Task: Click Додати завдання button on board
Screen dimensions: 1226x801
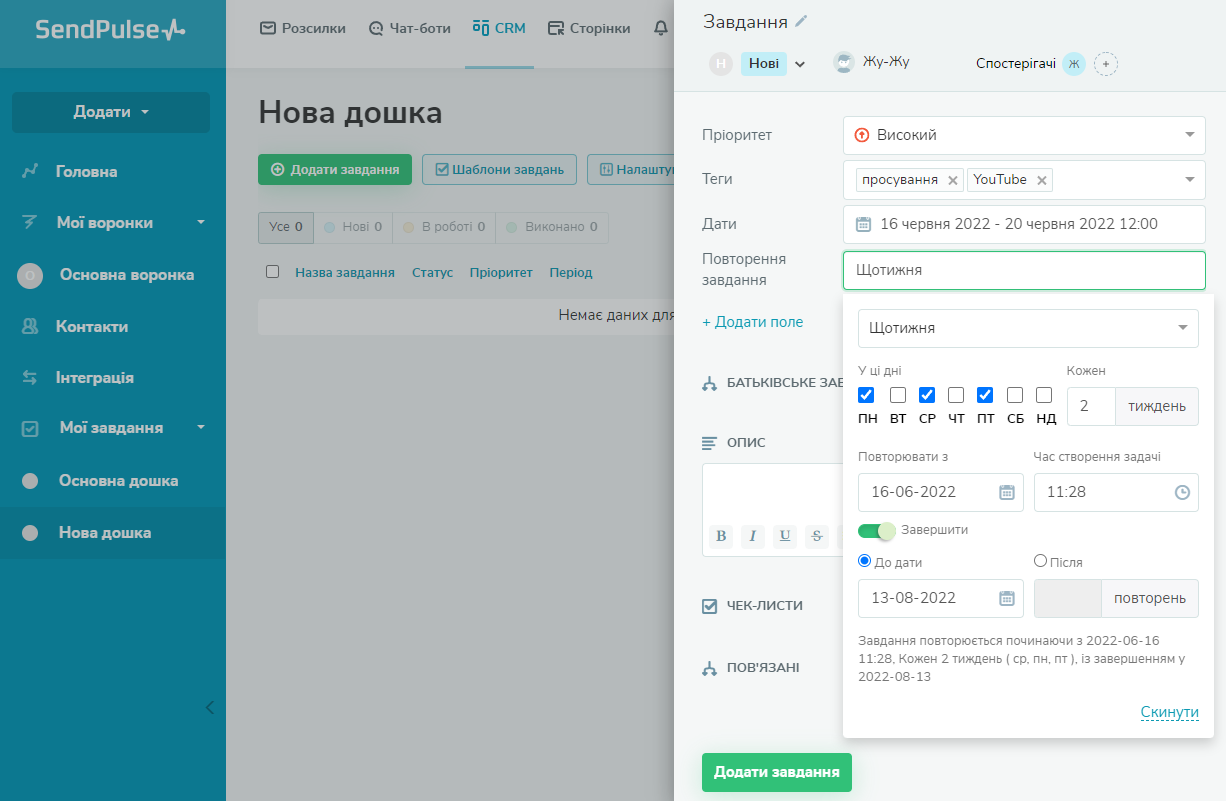Action: (x=335, y=170)
